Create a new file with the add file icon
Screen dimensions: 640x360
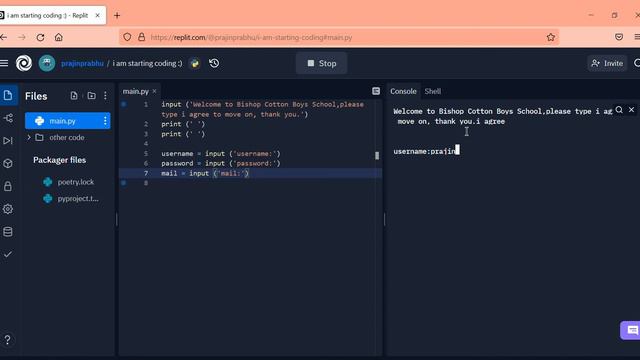coord(74,96)
